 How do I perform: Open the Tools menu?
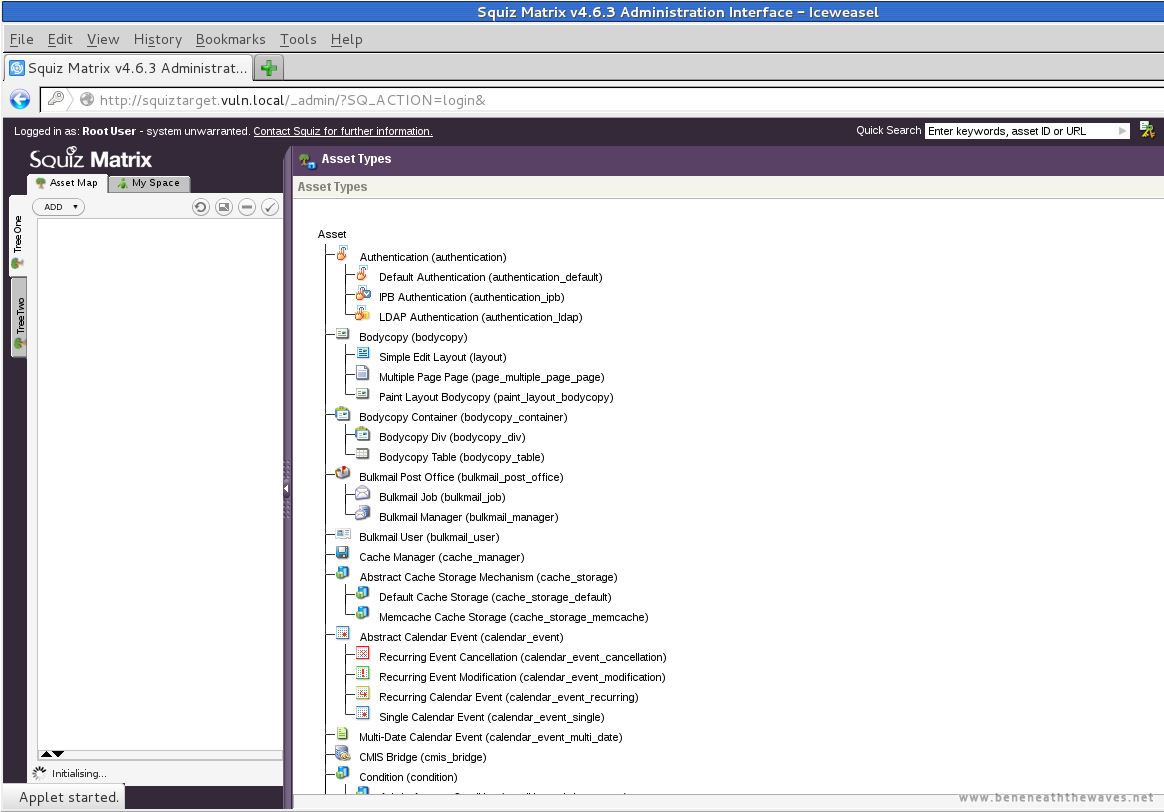coord(298,39)
